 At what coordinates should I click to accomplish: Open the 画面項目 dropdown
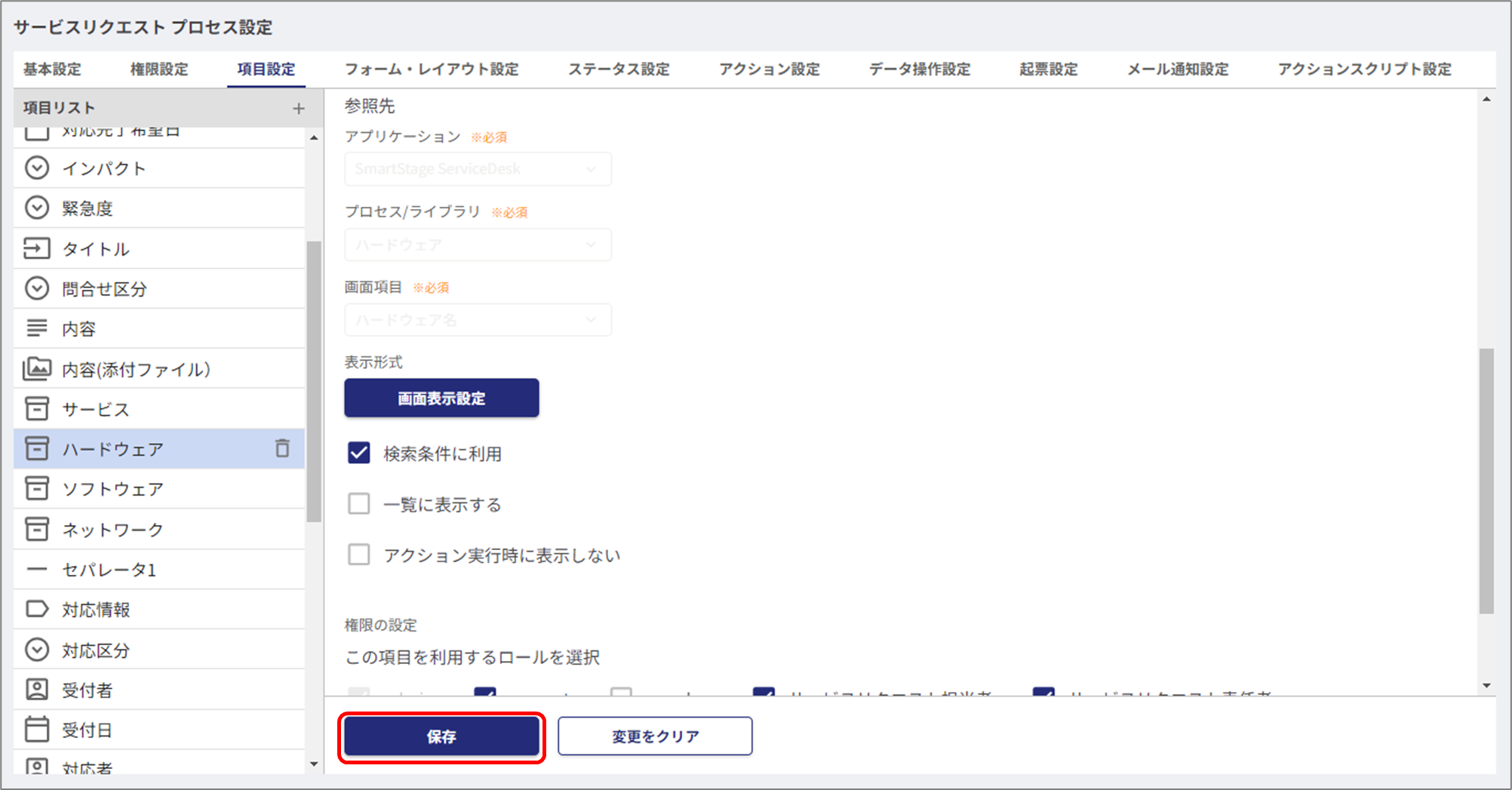[478, 320]
